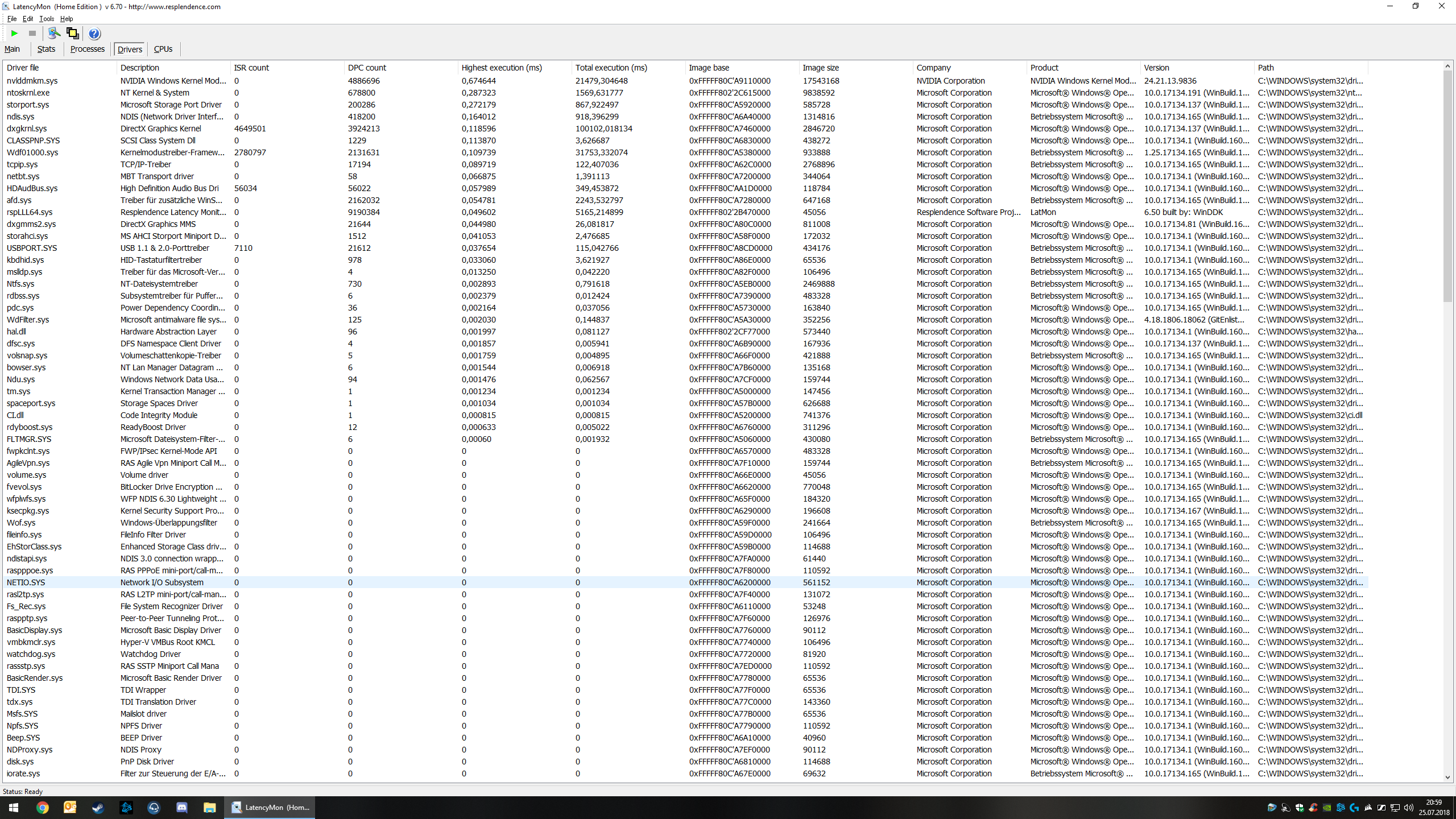1456x819 pixels.
Task: Open the volume control from the tray
Action: click(x=1409, y=808)
